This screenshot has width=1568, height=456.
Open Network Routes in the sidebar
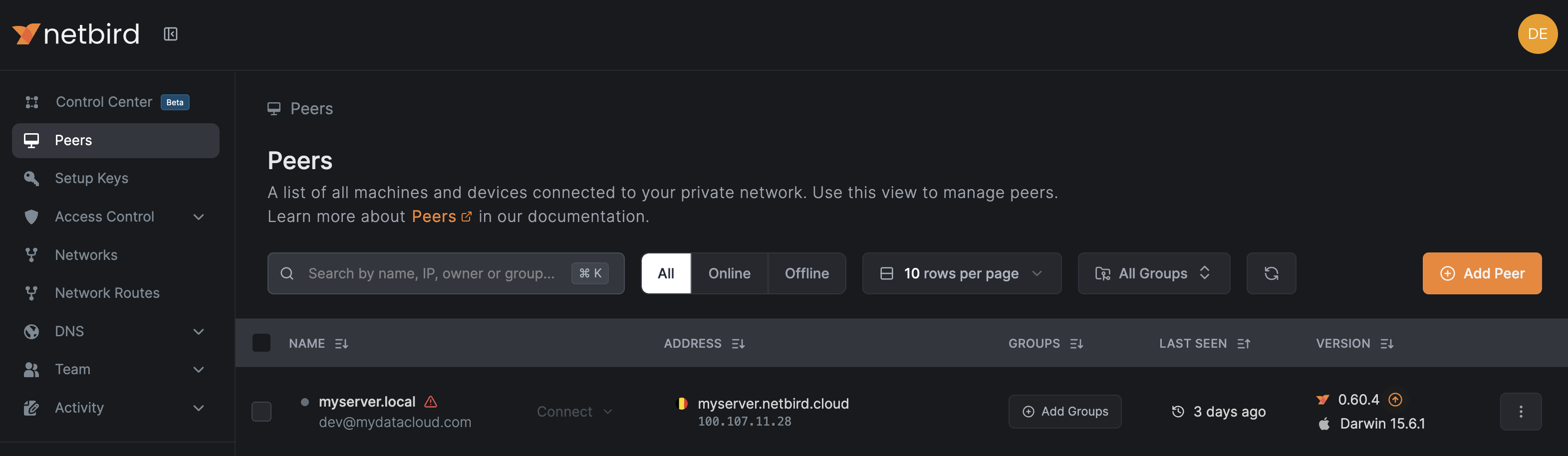(116, 293)
